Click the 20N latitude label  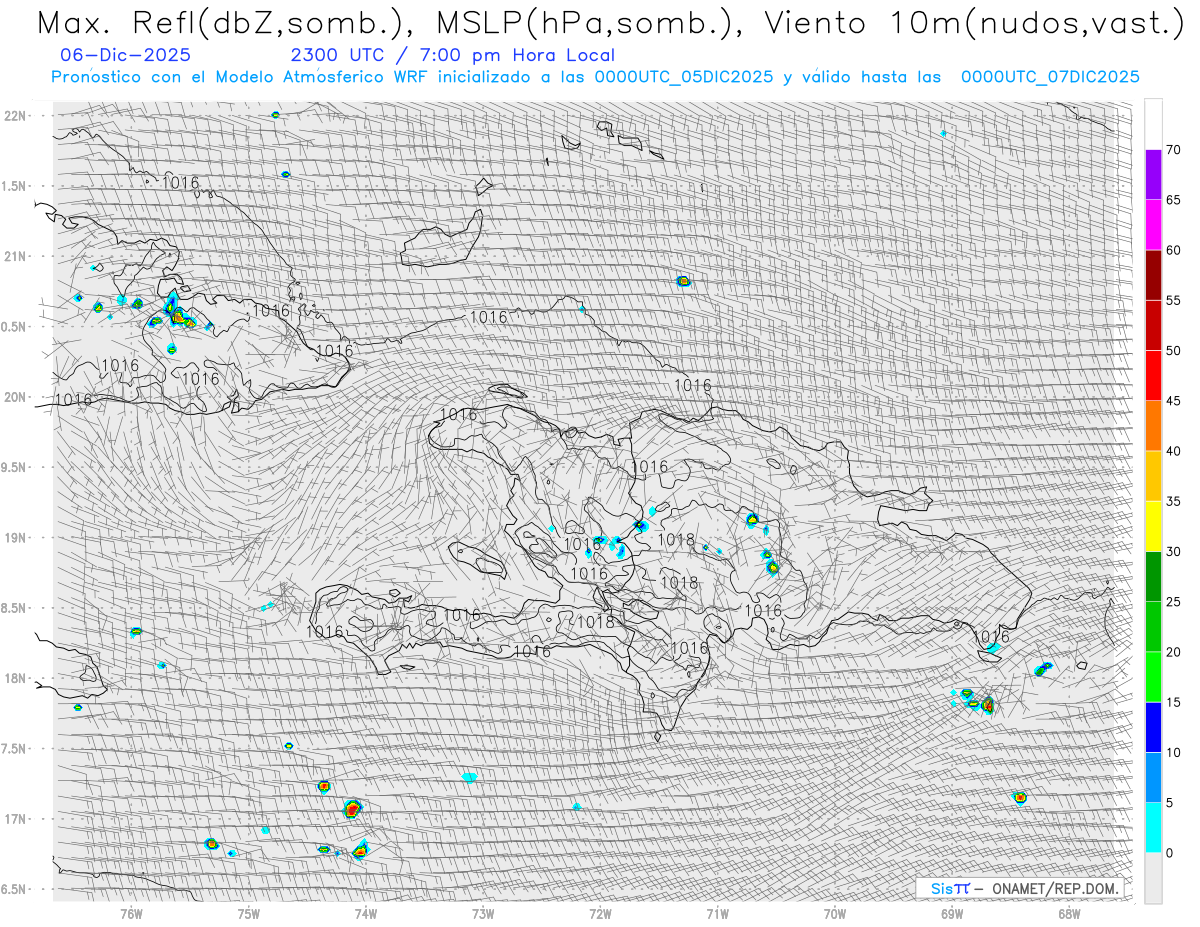pos(16,397)
